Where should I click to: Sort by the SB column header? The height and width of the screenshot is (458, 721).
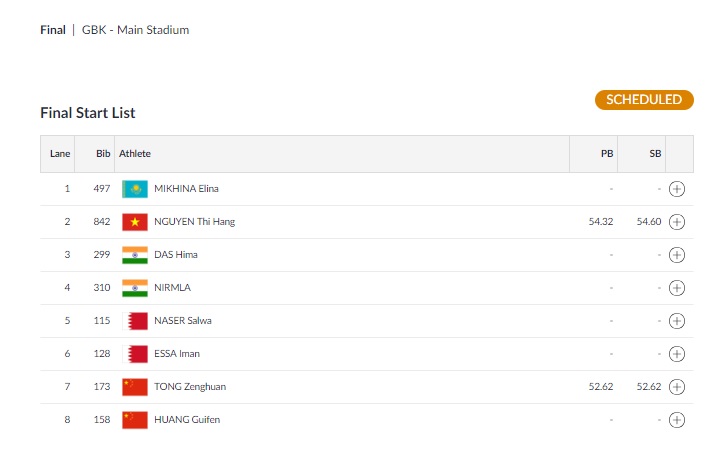click(x=655, y=154)
